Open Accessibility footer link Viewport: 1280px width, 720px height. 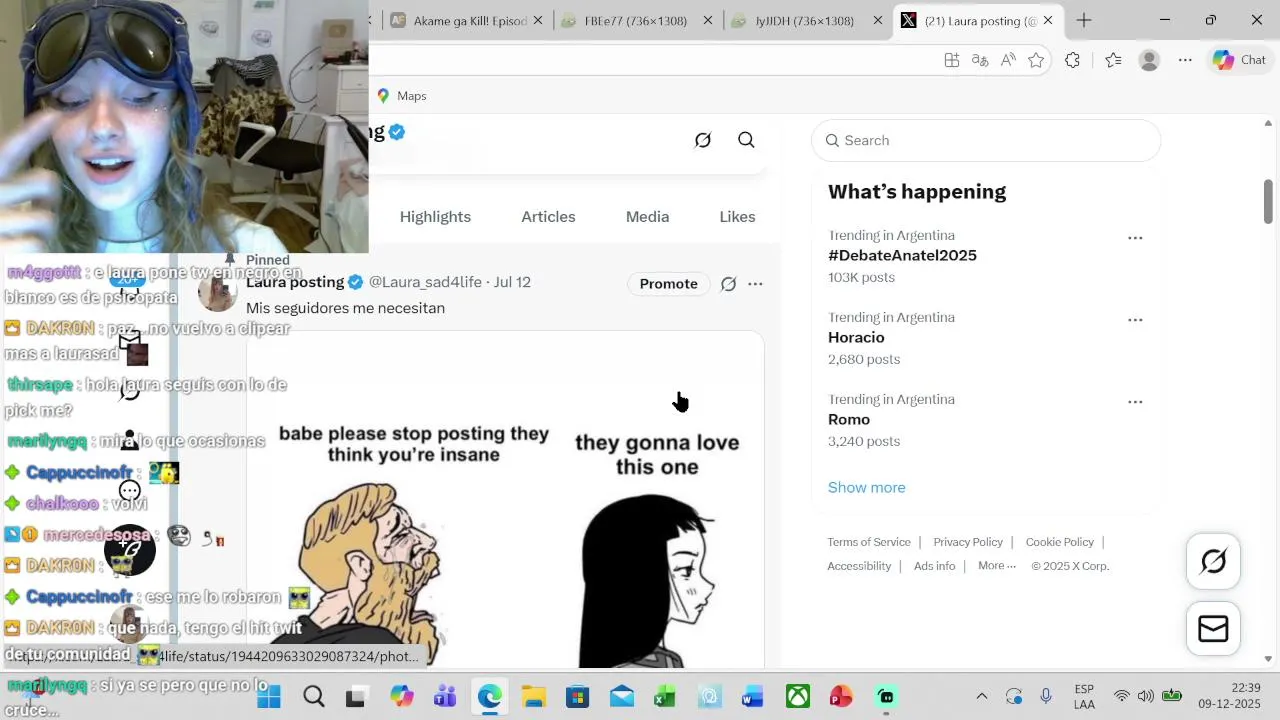[859, 566]
